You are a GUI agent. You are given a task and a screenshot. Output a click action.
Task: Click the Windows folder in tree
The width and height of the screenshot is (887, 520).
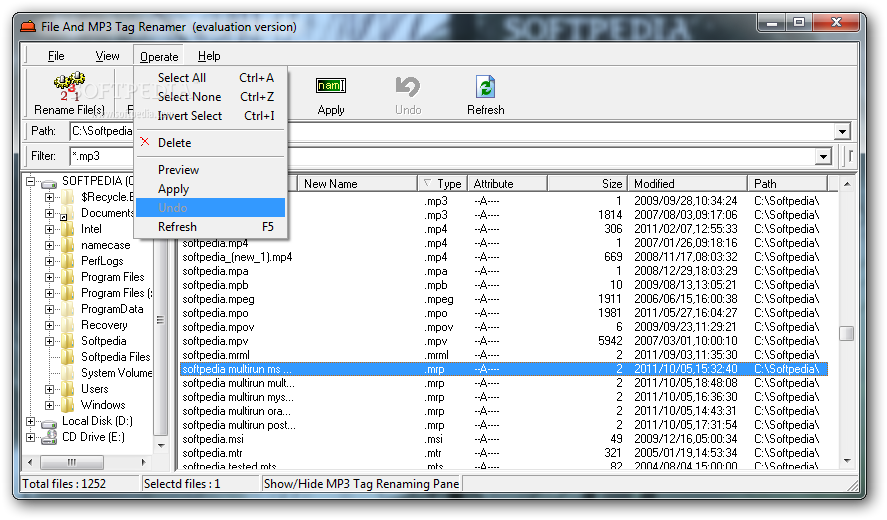click(x=103, y=405)
